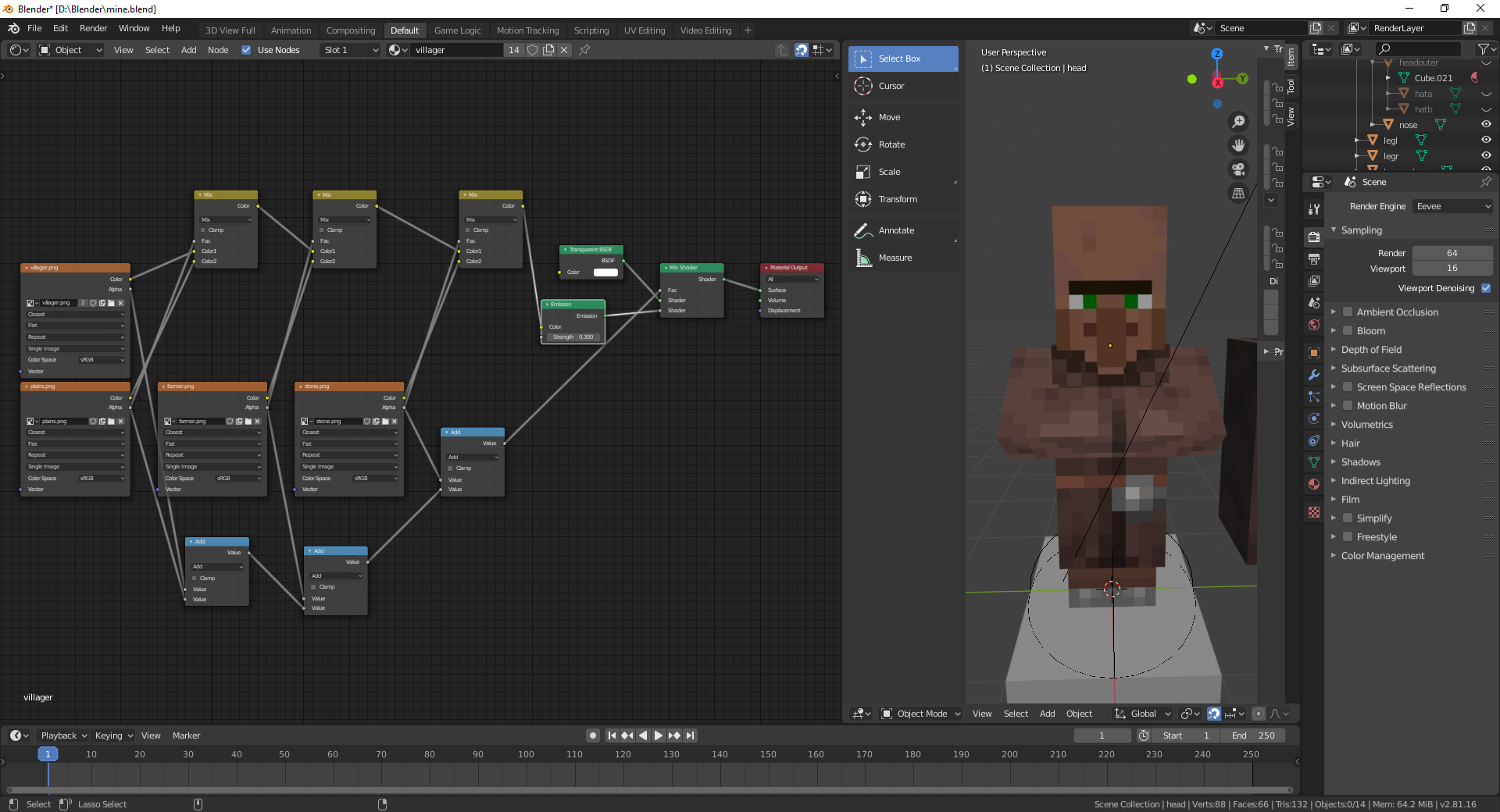Activate the Rotate tool
Screen dimensions: 1500x812
[x=903, y=144]
